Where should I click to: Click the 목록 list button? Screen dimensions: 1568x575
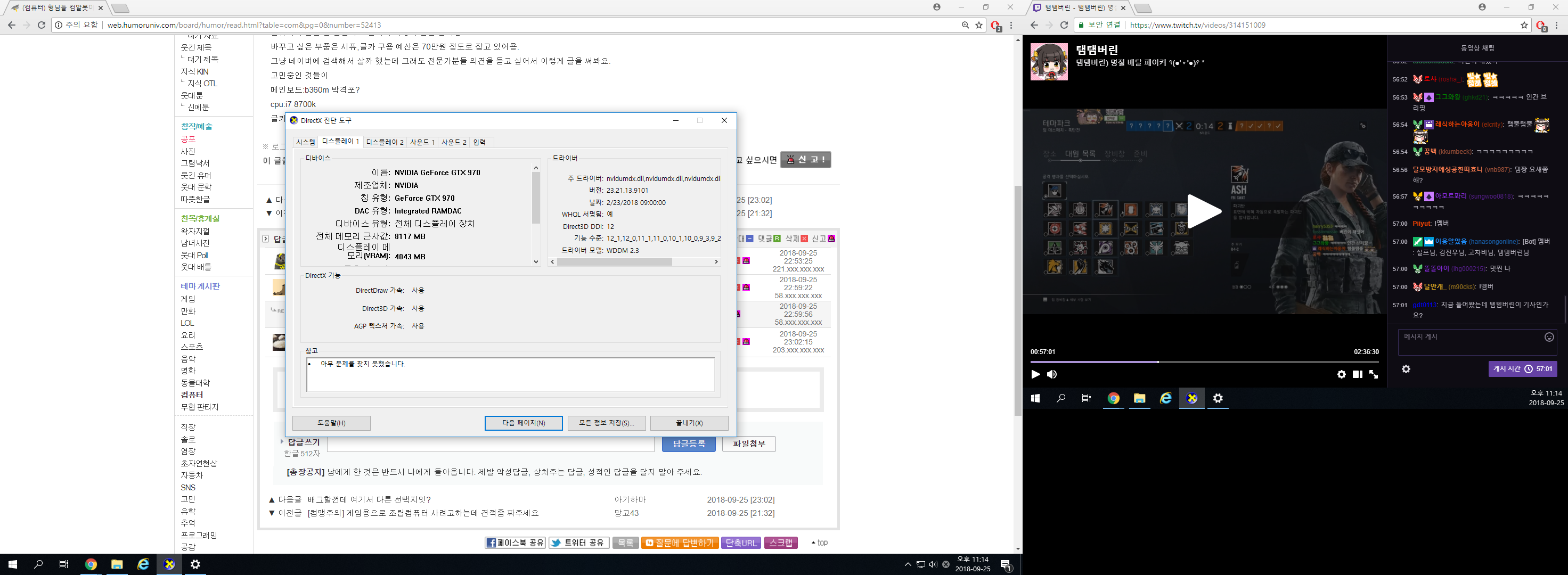point(625,543)
